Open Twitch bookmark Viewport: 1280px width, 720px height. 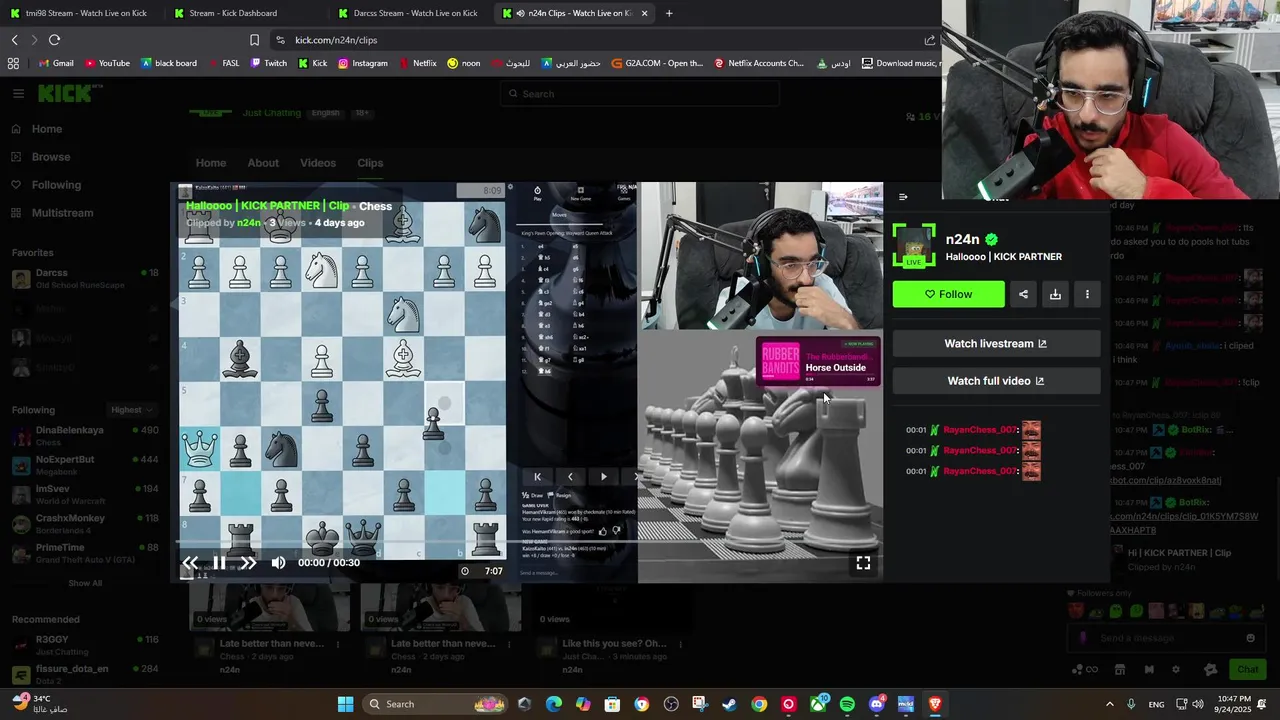[268, 63]
